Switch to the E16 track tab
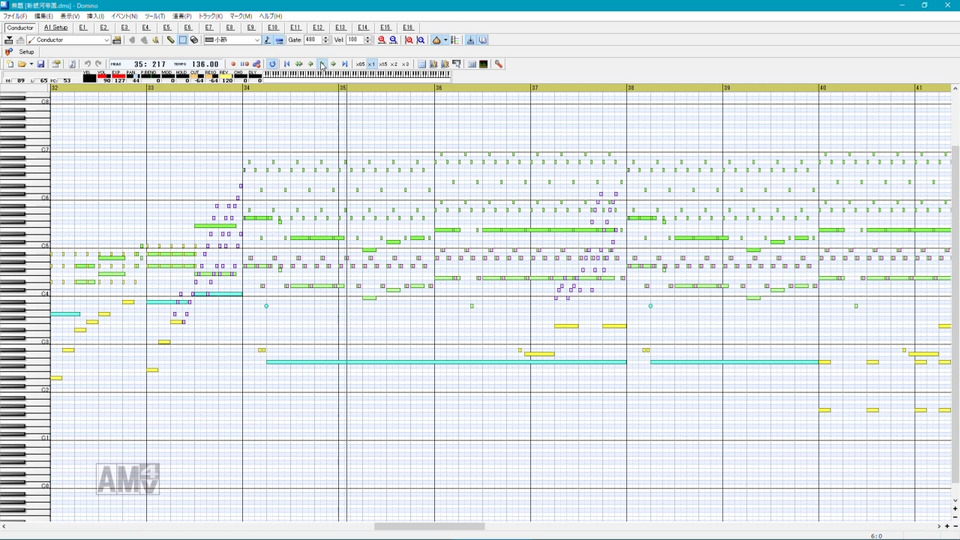 (408, 28)
